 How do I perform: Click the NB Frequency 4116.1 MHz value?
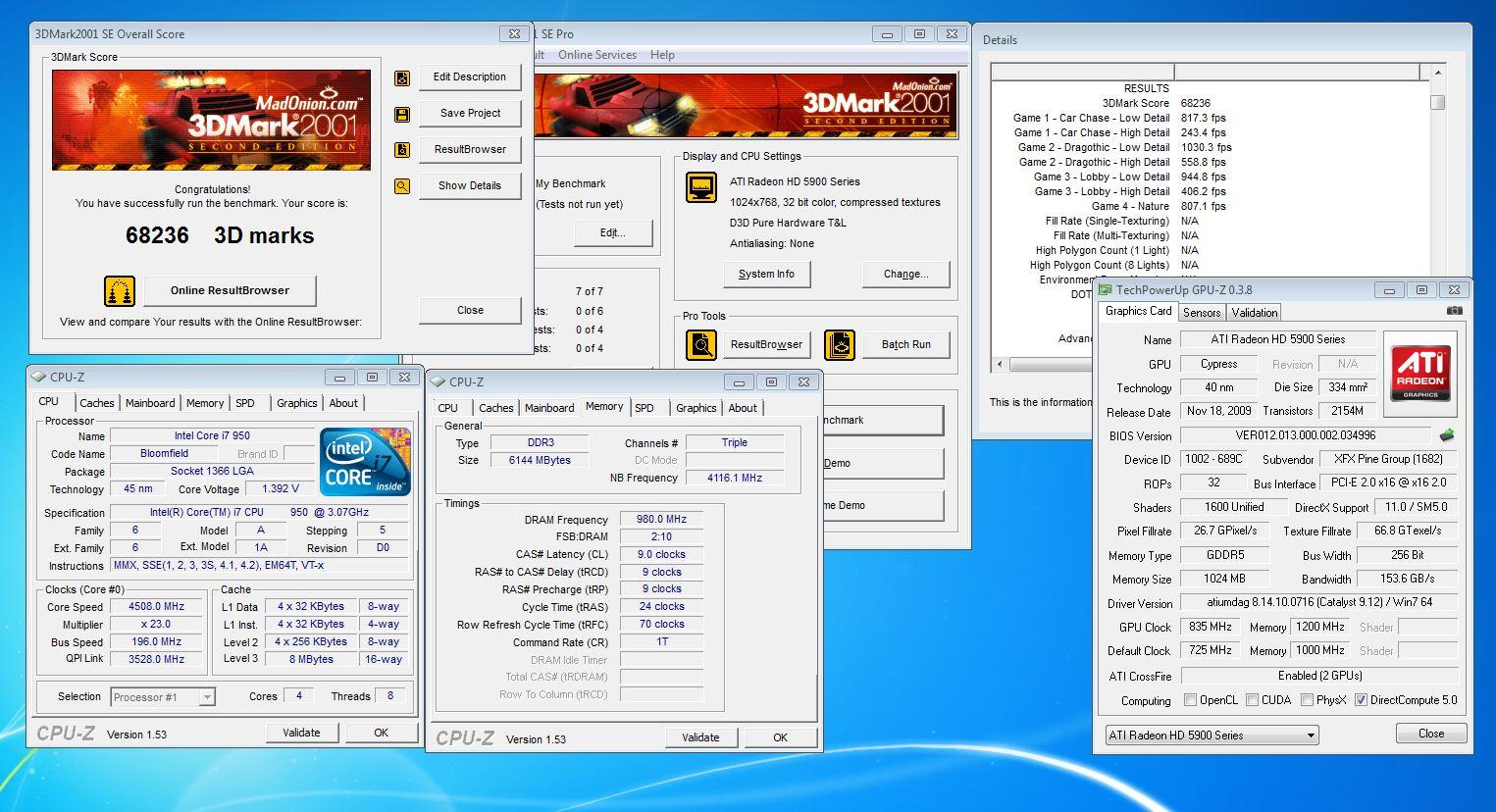[x=735, y=478]
